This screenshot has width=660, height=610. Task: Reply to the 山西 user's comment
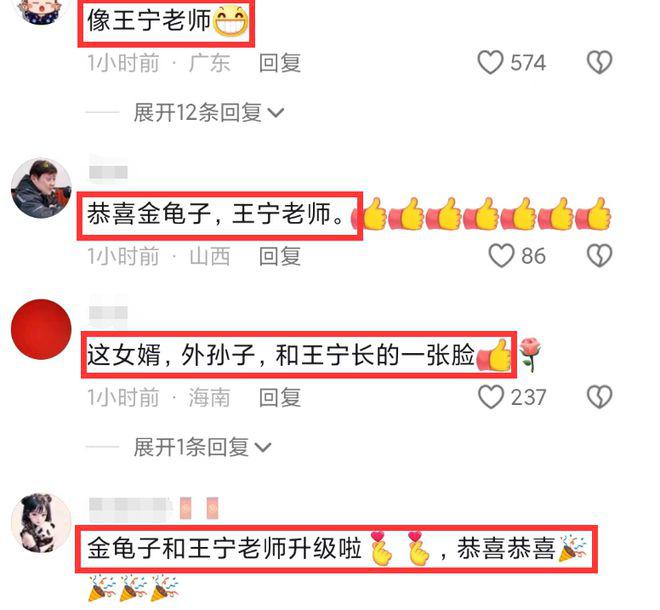pos(279,256)
